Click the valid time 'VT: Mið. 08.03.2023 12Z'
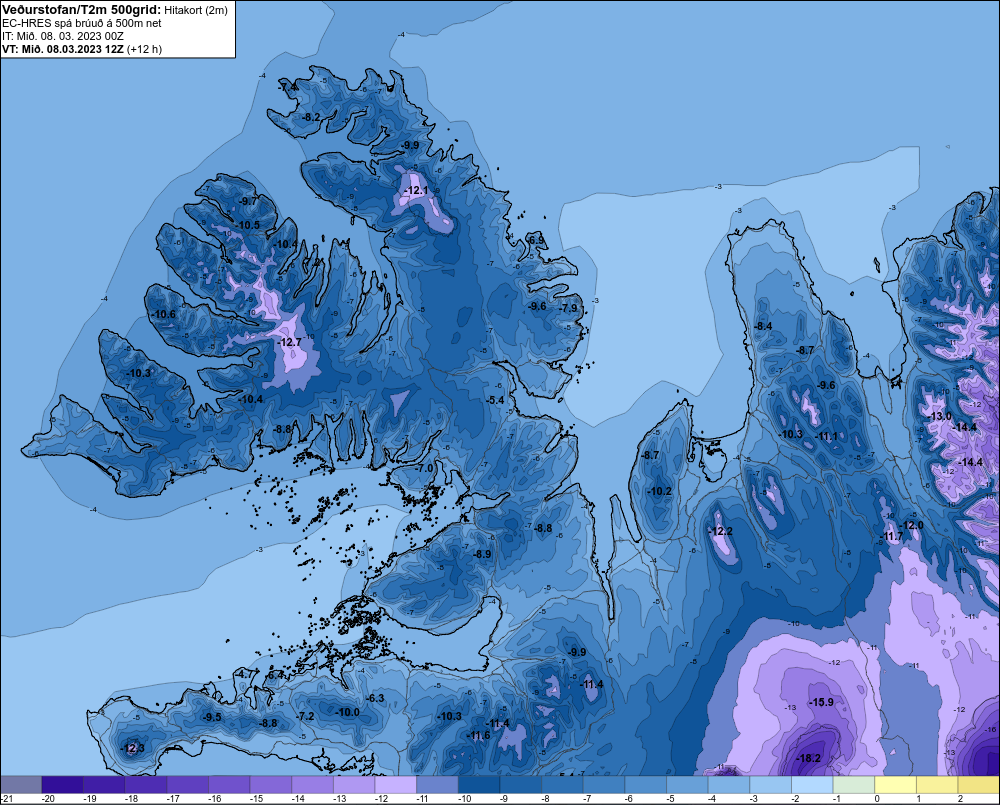The width and height of the screenshot is (1000, 805). pyautogui.click(x=63, y=49)
